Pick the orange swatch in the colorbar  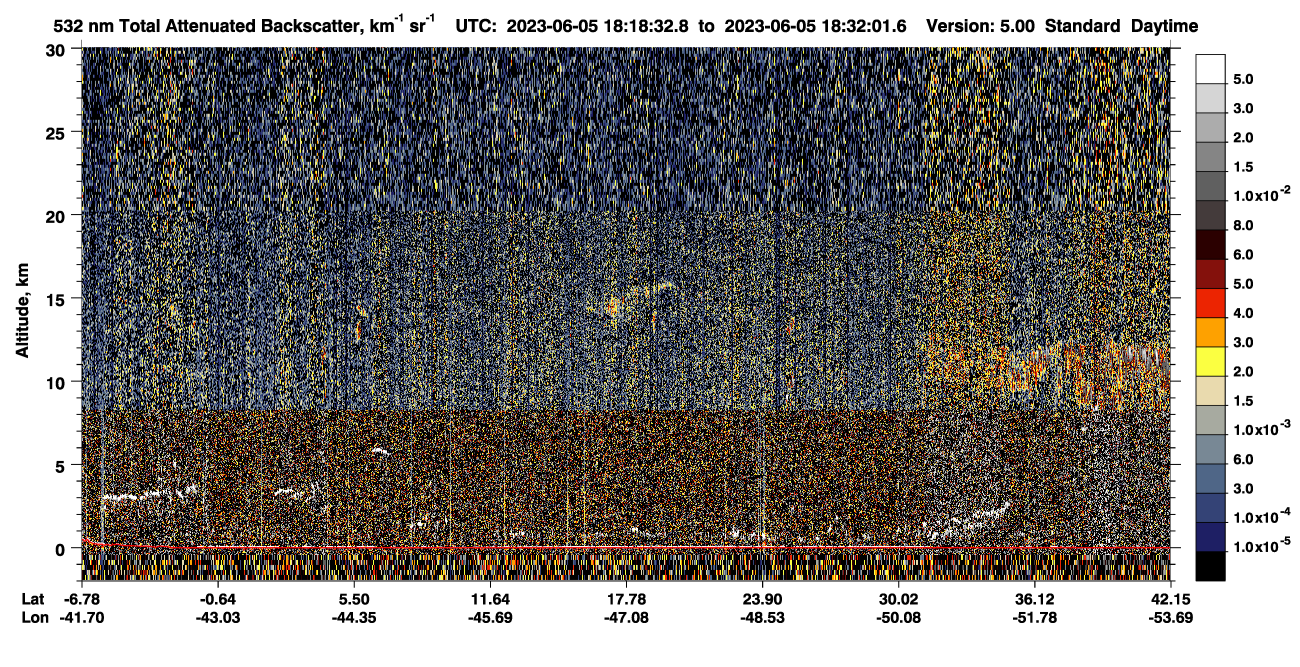tap(1210, 332)
